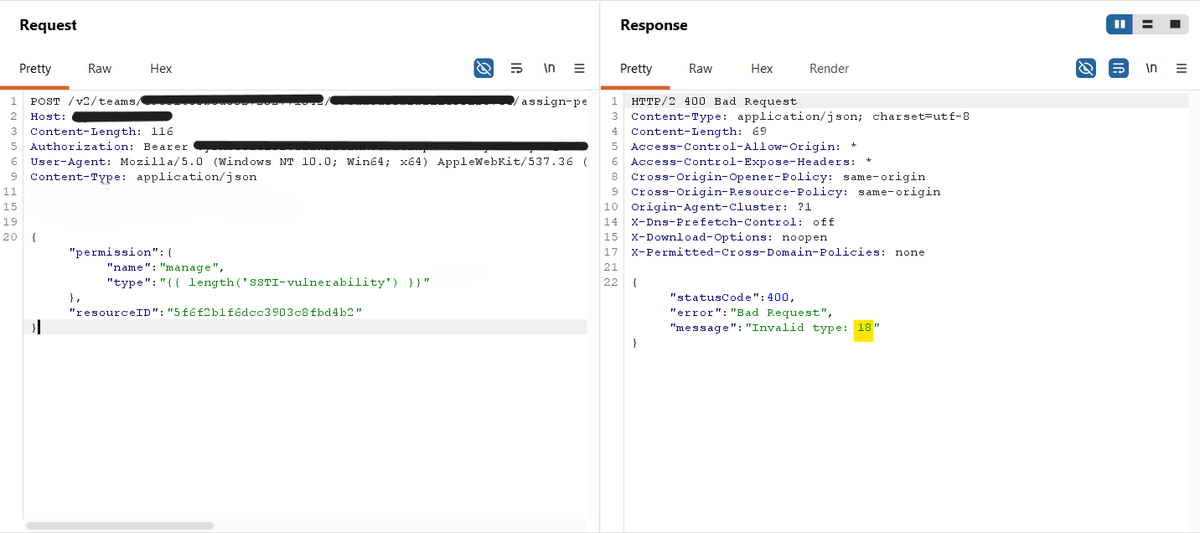Toggle \n newline display in Request panel
The height and width of the screenshot is (533, 1200).
pyautogui.click(x=549, y=68)
